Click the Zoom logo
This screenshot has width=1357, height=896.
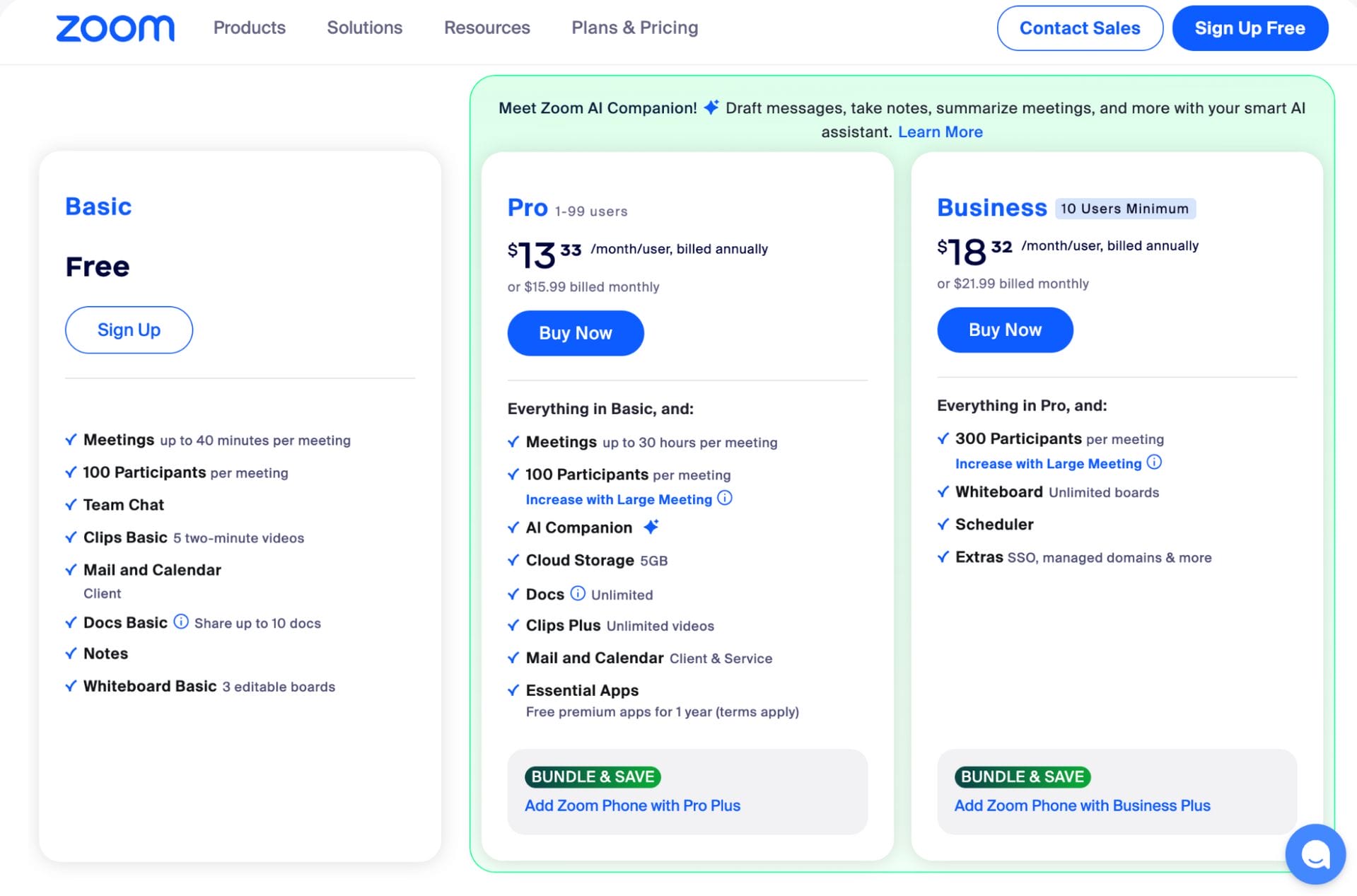pos(115,28)
